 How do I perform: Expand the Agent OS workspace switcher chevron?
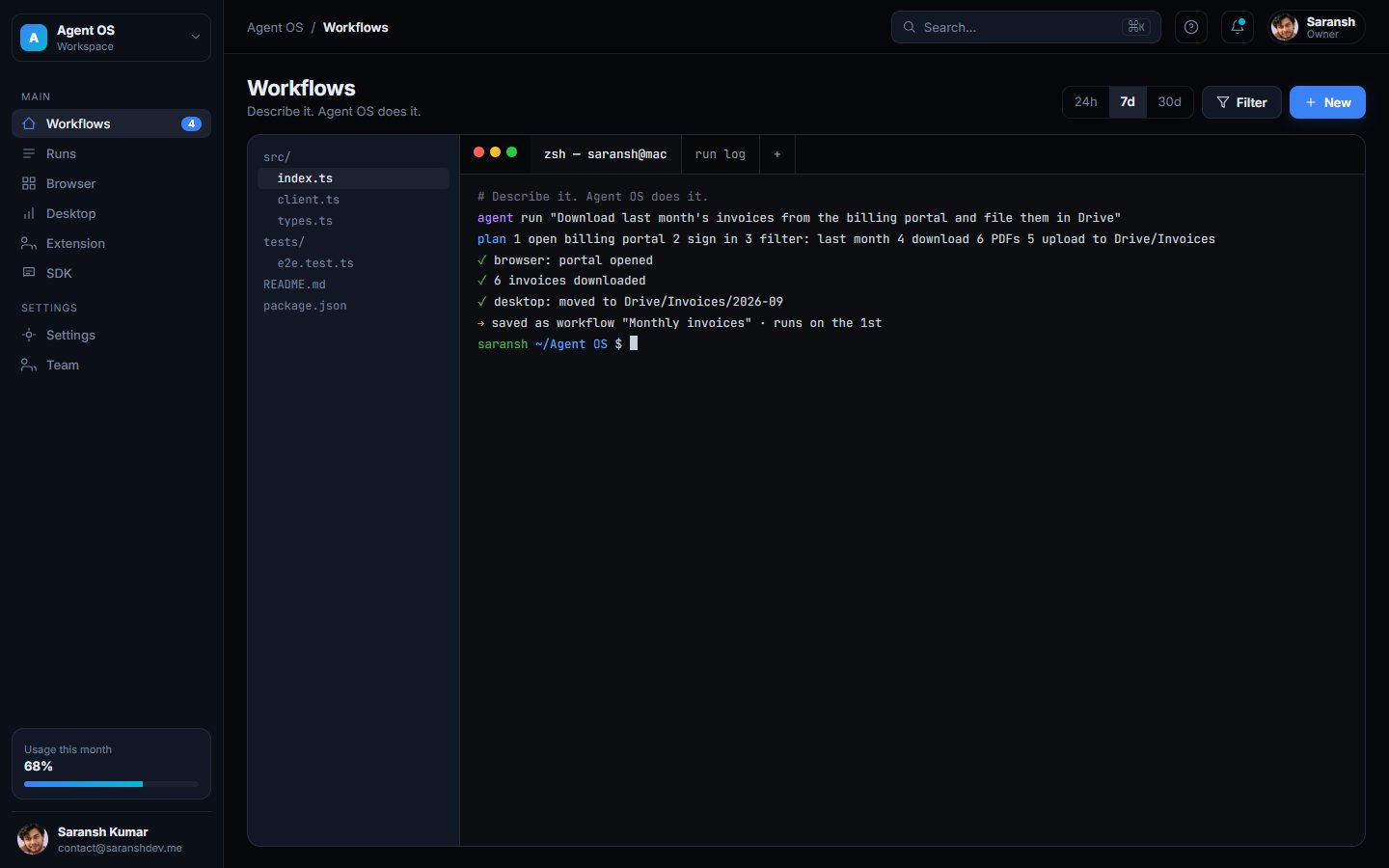195,38
